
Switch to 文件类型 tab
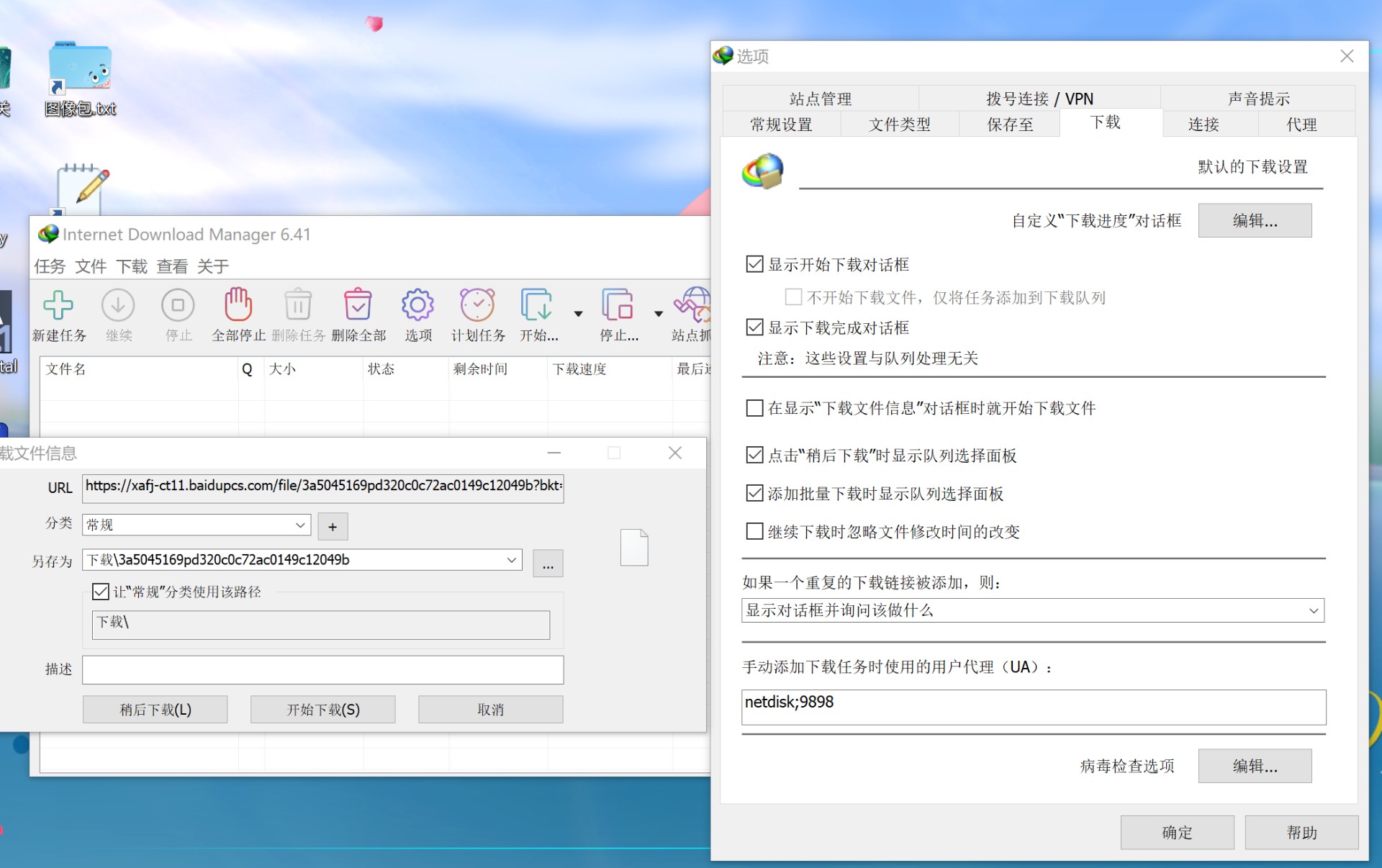click(x=900, y=125)
